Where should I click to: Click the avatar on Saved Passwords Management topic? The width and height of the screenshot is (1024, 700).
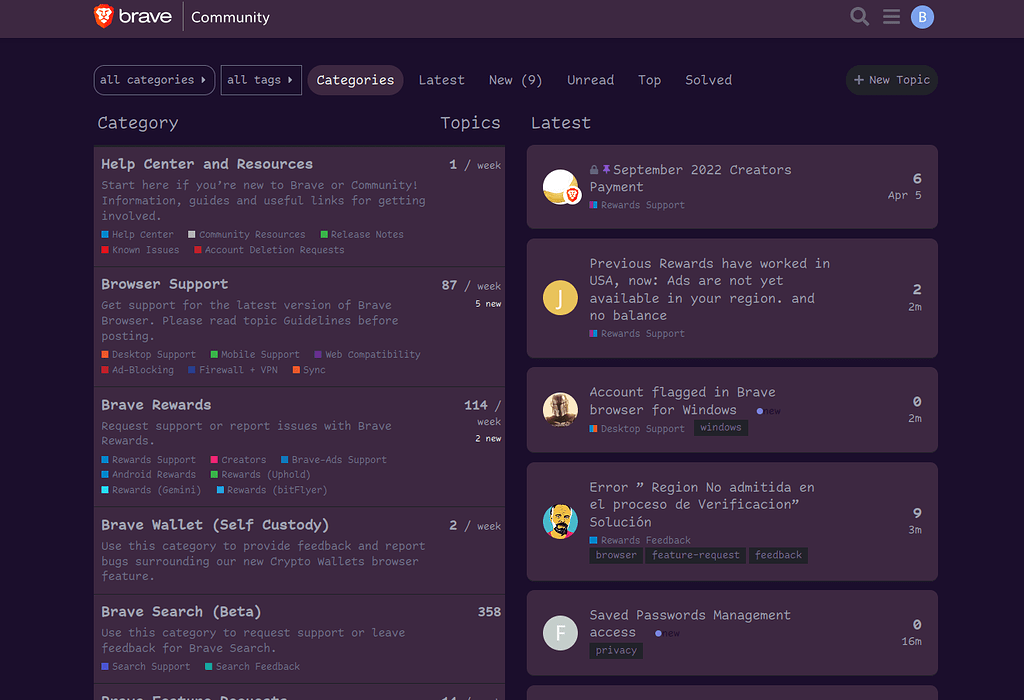(x=560, y=632)
